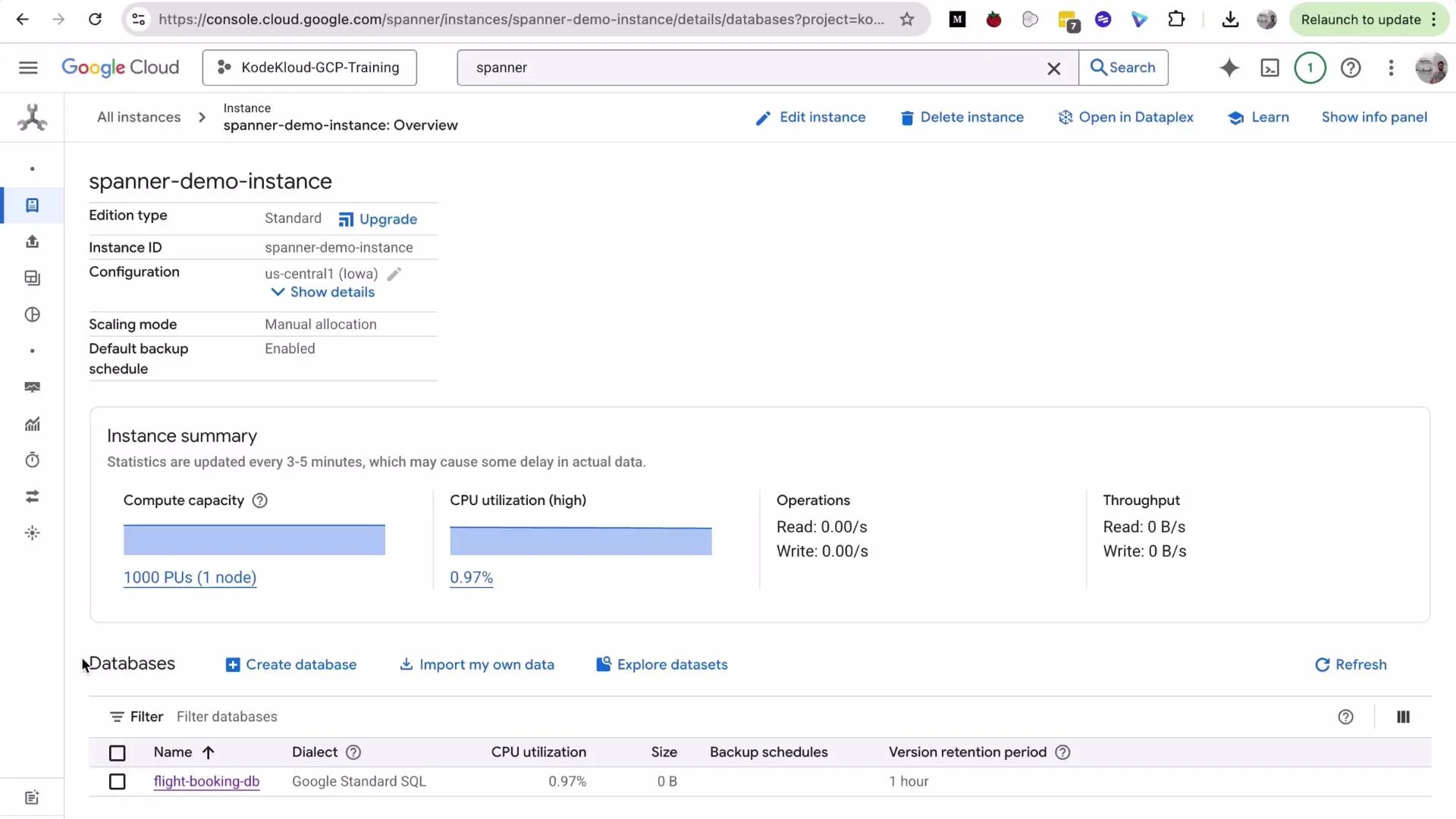This screenshot has height=819, width=1456.
Task: Open the stopwatch sidebar icon
Action: tap(32, 460)
